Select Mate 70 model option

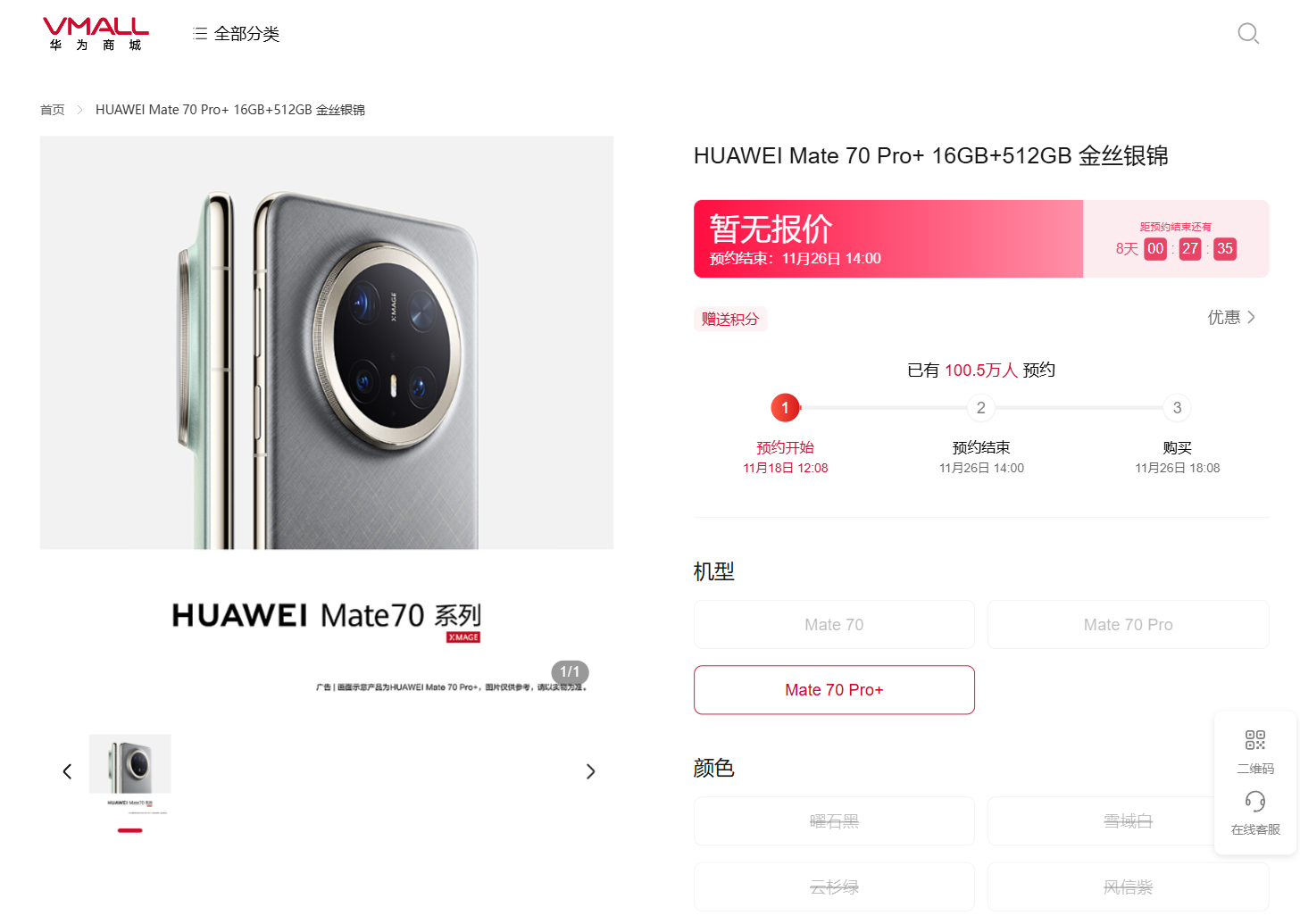click(834, 625)
